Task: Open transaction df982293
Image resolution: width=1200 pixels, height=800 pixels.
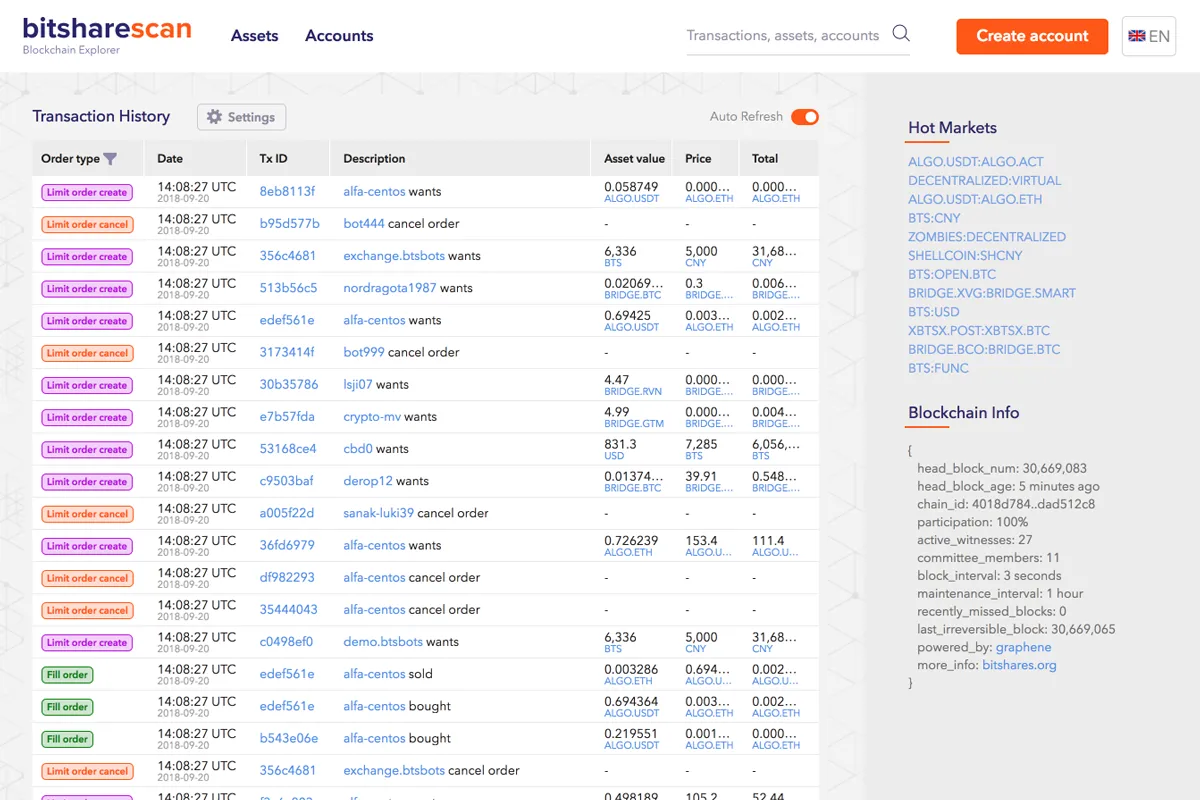Action: [287, 577]
